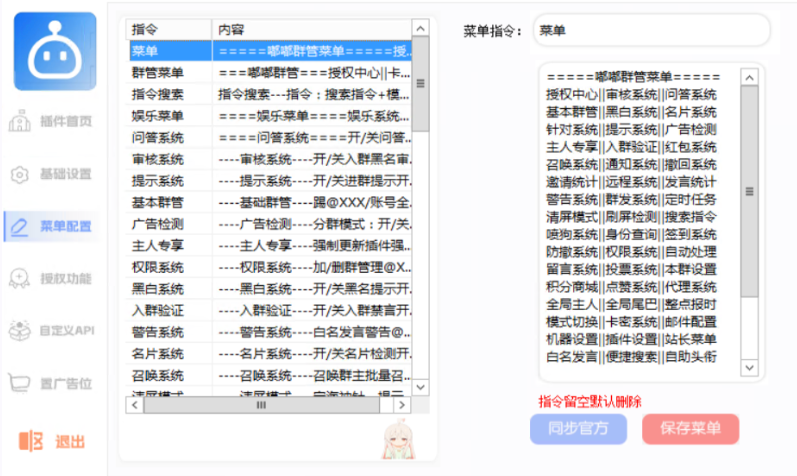Switch to 自定义API menu label

(x=67, y=331)
